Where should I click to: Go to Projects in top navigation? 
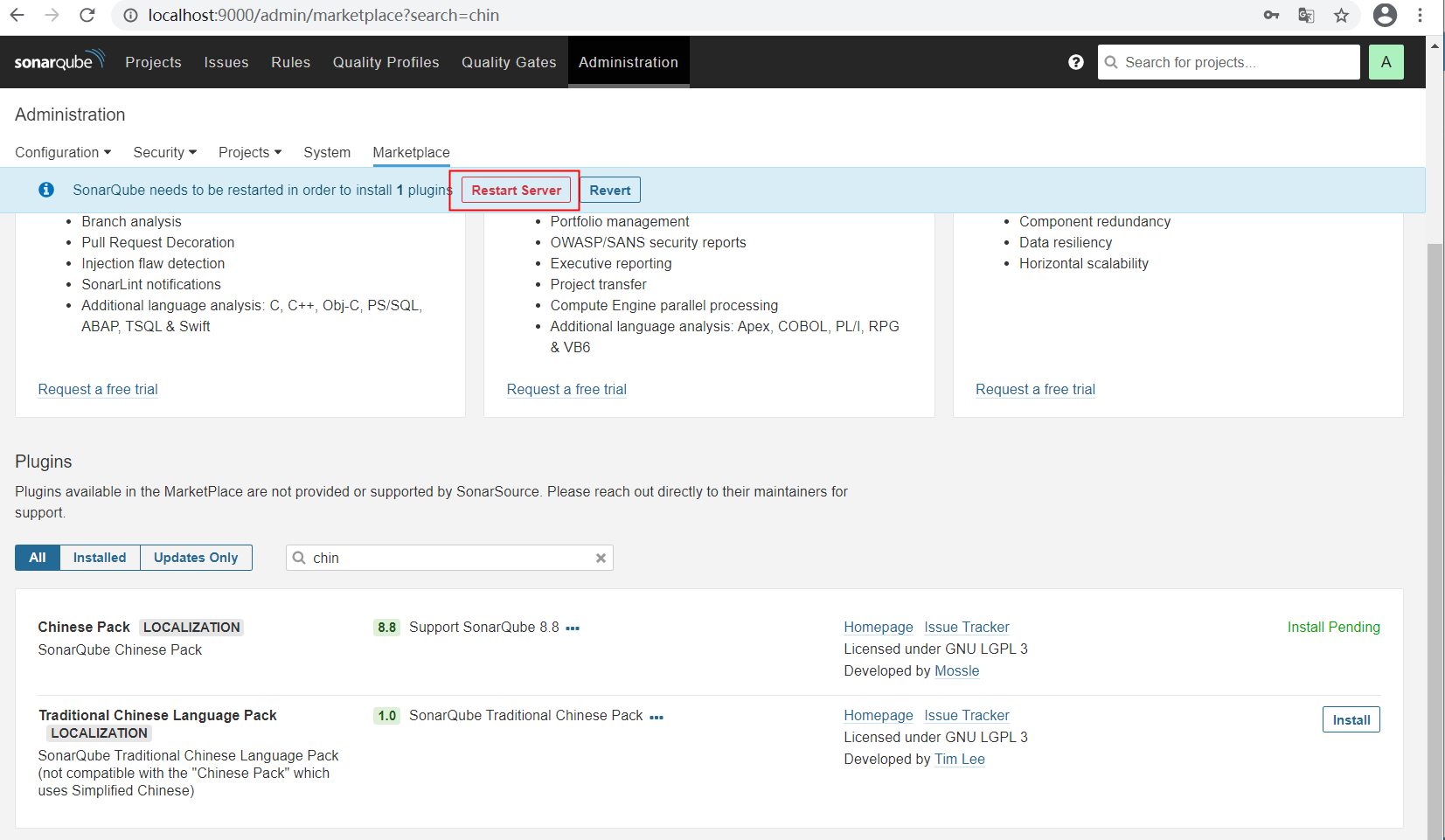pyautogui.click(x=153, y=62)
